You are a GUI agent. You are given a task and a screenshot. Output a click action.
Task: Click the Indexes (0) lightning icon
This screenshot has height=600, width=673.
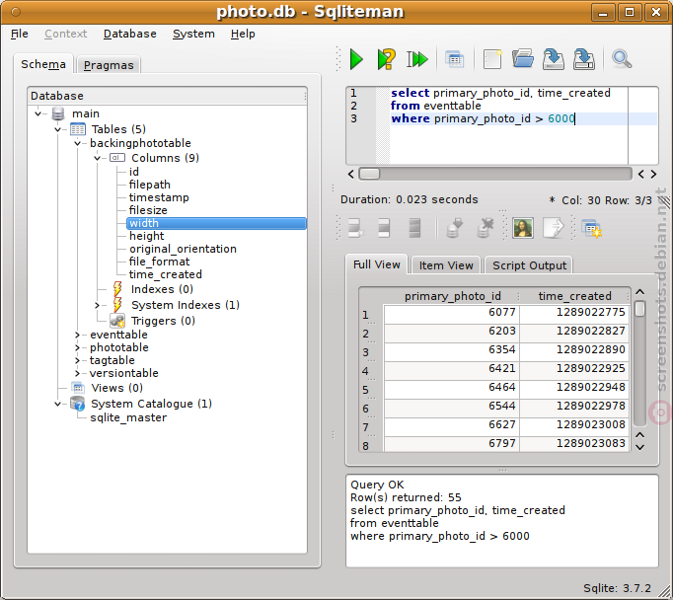pyautogui.click(x=117, y=289)
